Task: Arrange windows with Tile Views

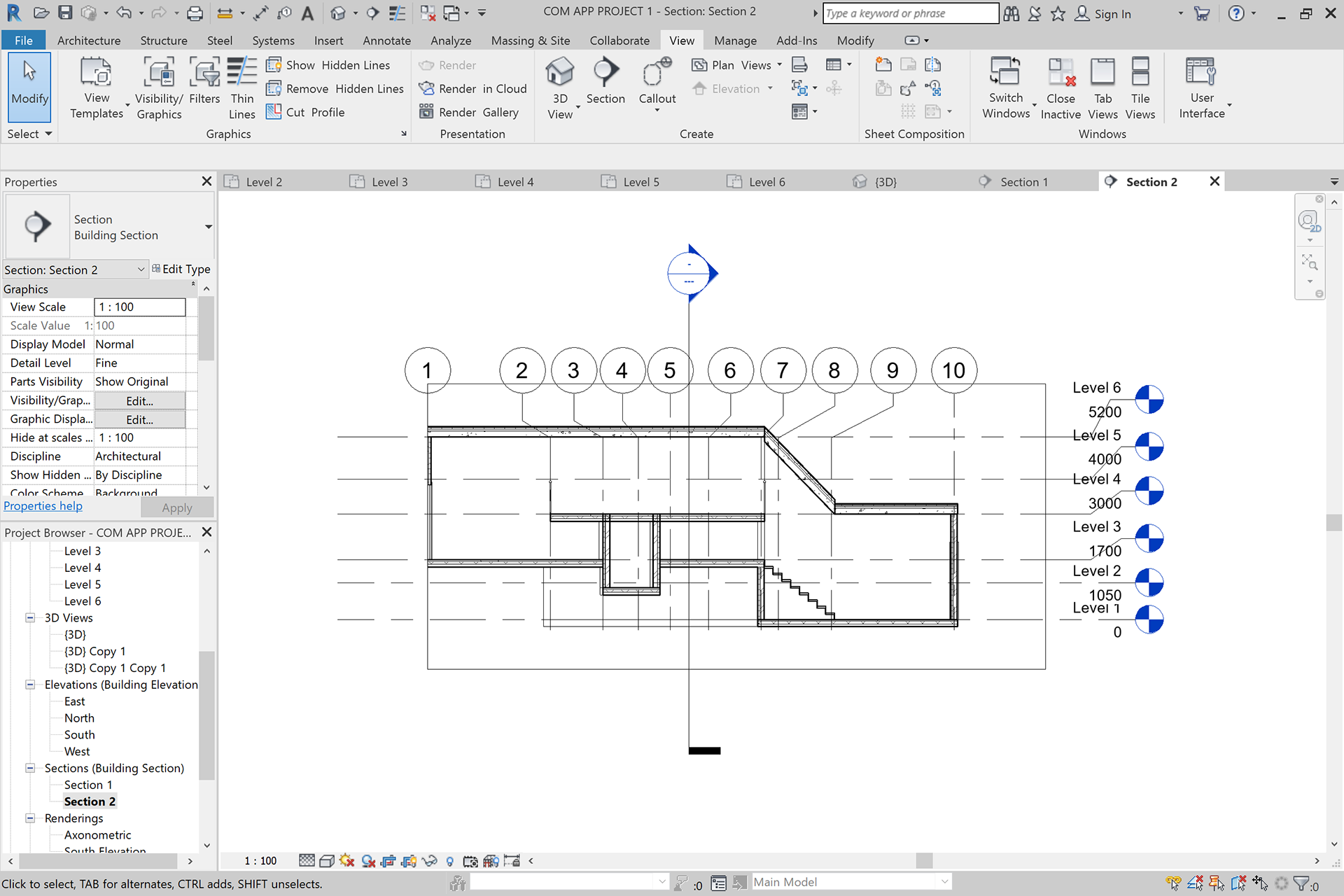Action: tap(1140, 89)
